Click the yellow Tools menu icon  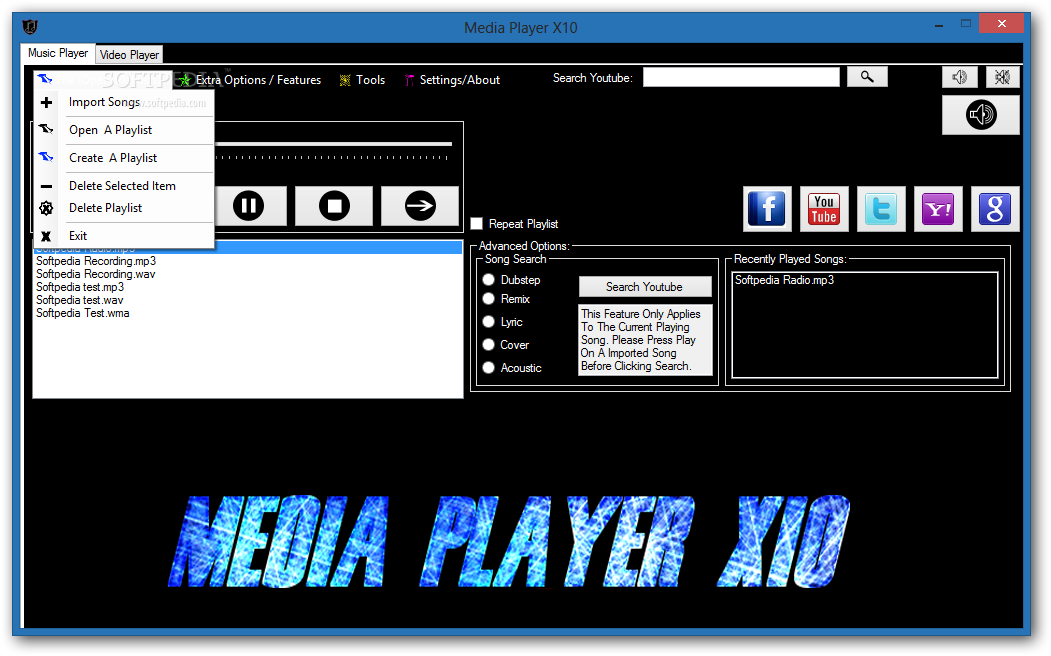[345, 80]
